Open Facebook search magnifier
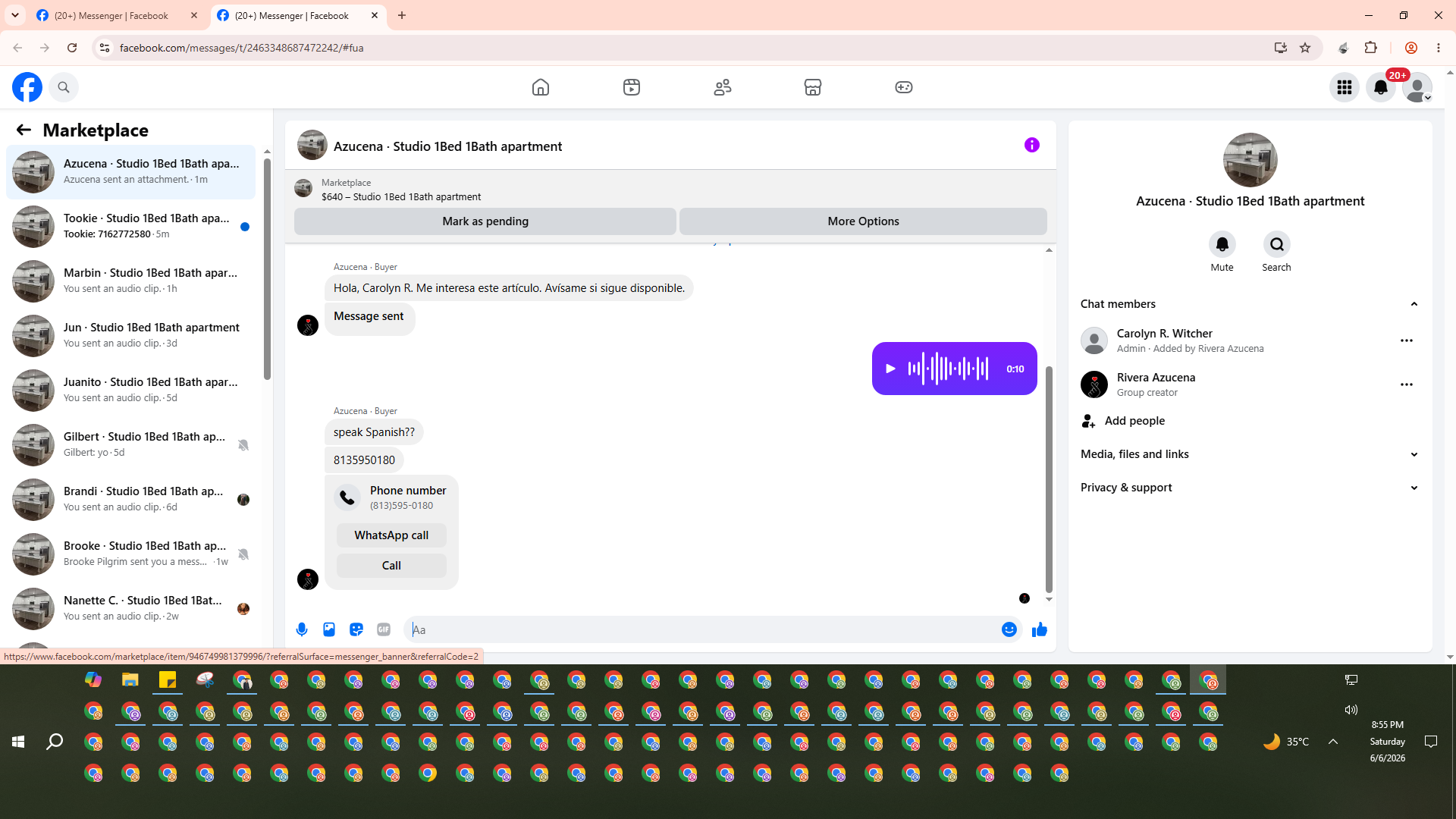1456x819 pixels. [x=64, y=87]
